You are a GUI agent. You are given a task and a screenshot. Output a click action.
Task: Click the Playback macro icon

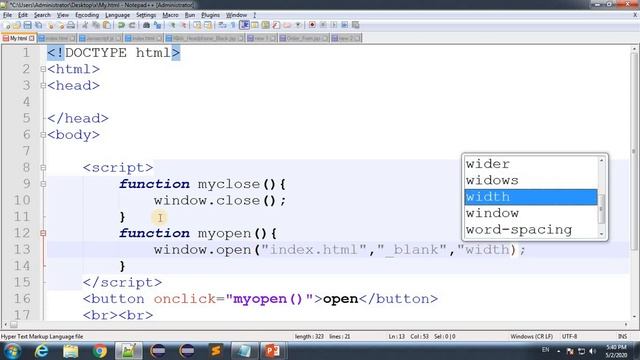pyautogui.click(x=333, y=25)
